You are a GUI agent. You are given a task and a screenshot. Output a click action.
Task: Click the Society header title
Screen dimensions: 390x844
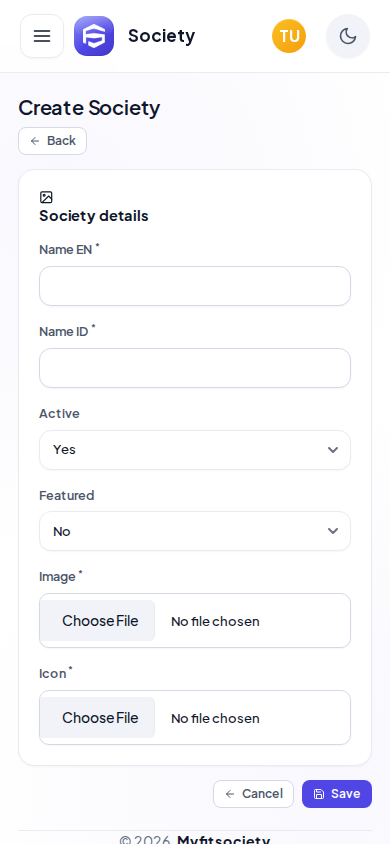click(x=161, y=36)
